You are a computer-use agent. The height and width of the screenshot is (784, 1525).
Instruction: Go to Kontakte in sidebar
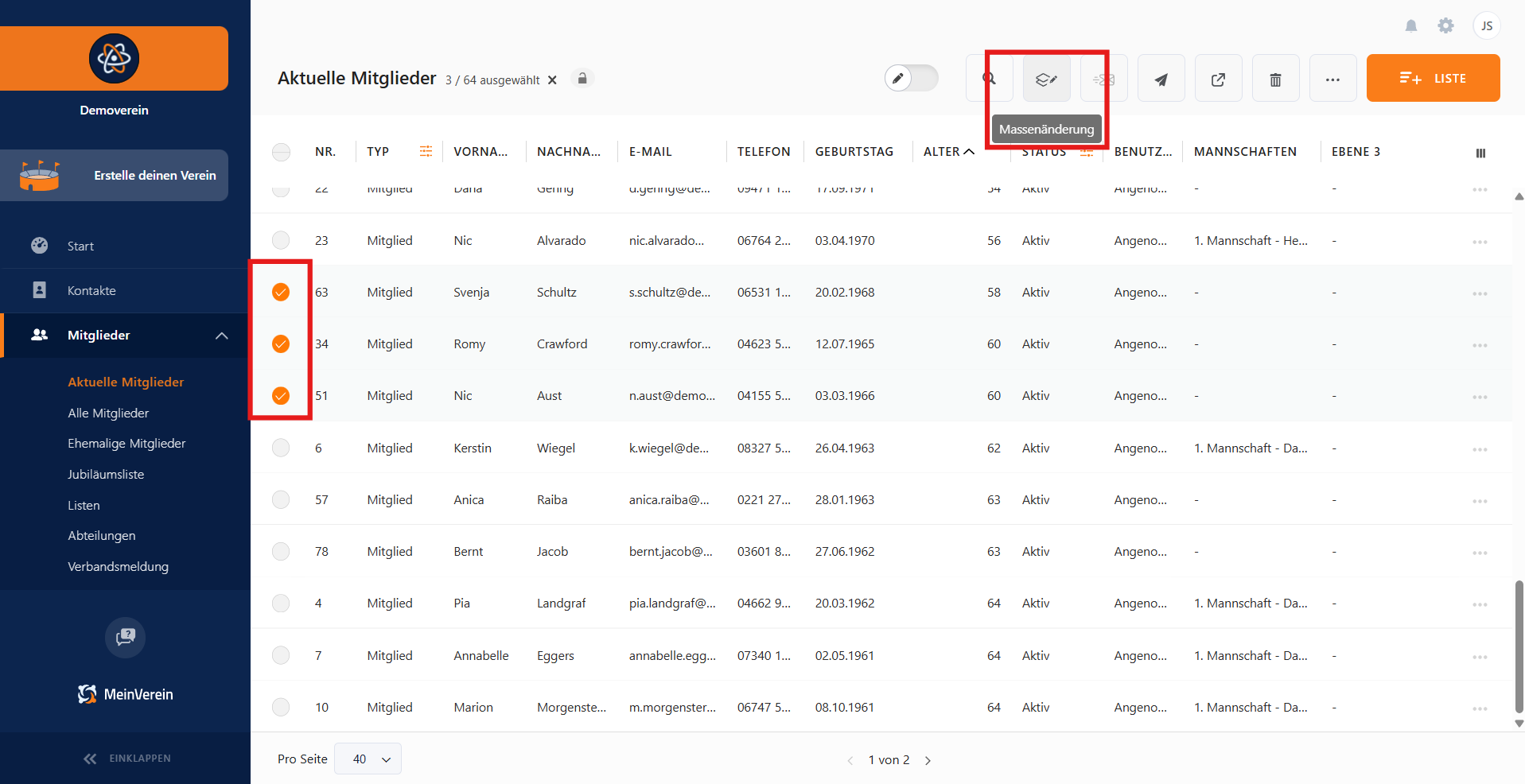pyautogui.click(x=91, y=291)
